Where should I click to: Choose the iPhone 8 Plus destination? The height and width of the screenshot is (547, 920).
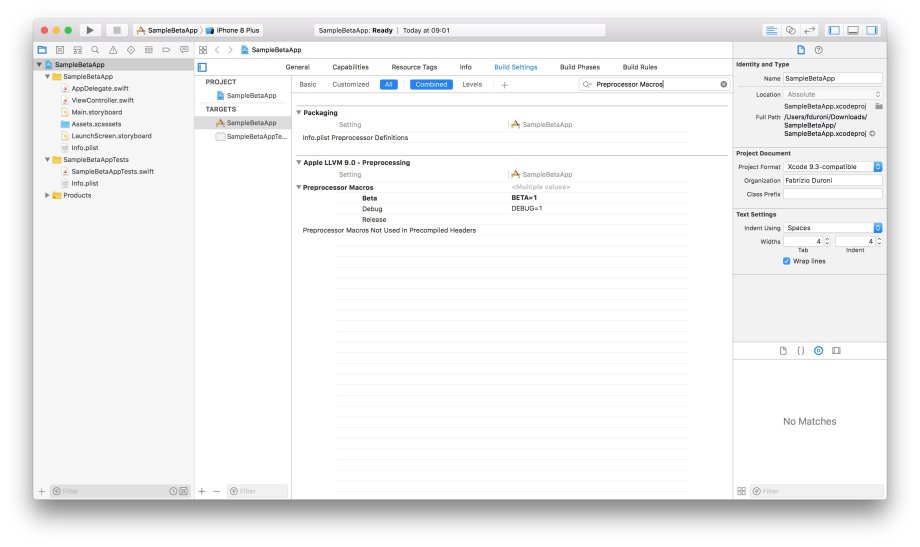232,30
